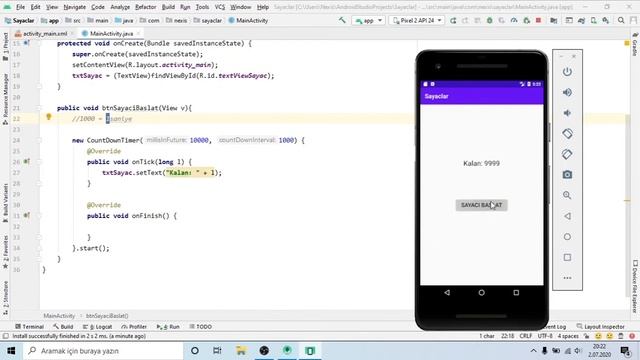The image size is (640, 360).
Task: Open the Logcat tool window
Action: tap(98, 327)
